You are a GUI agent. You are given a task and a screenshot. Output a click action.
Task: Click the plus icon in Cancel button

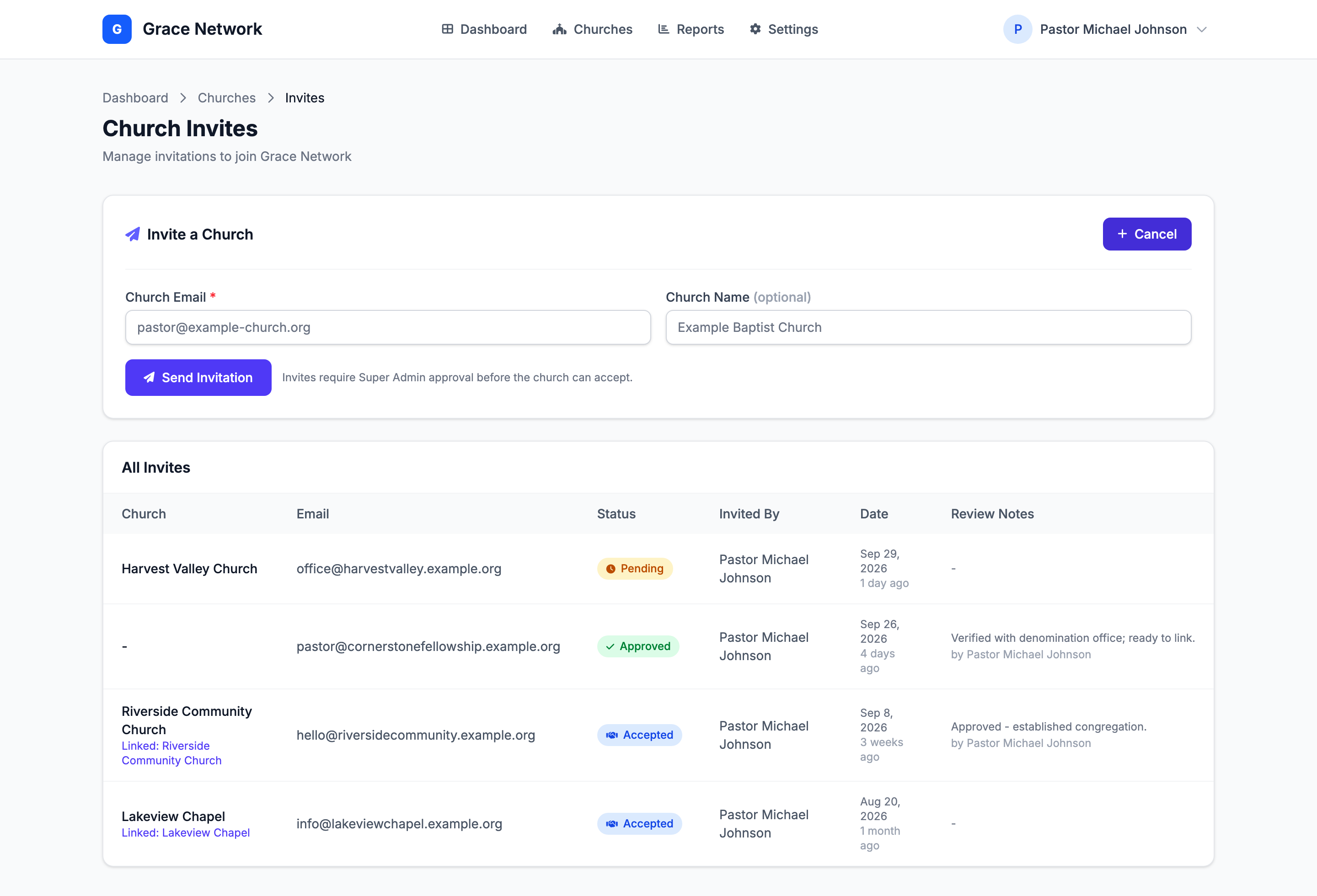(1122, 234)
